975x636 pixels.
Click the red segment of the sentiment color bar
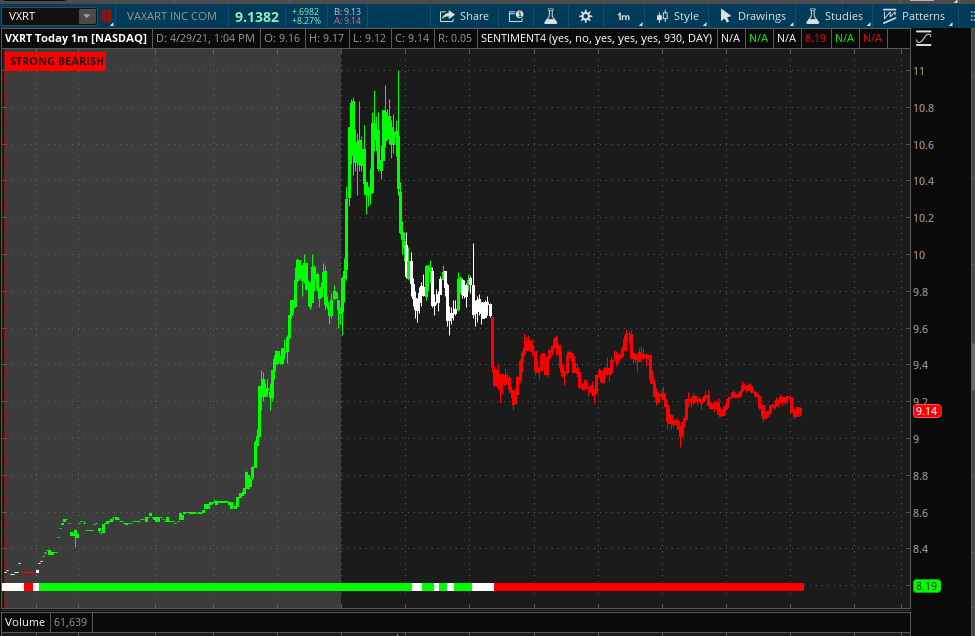649,586
